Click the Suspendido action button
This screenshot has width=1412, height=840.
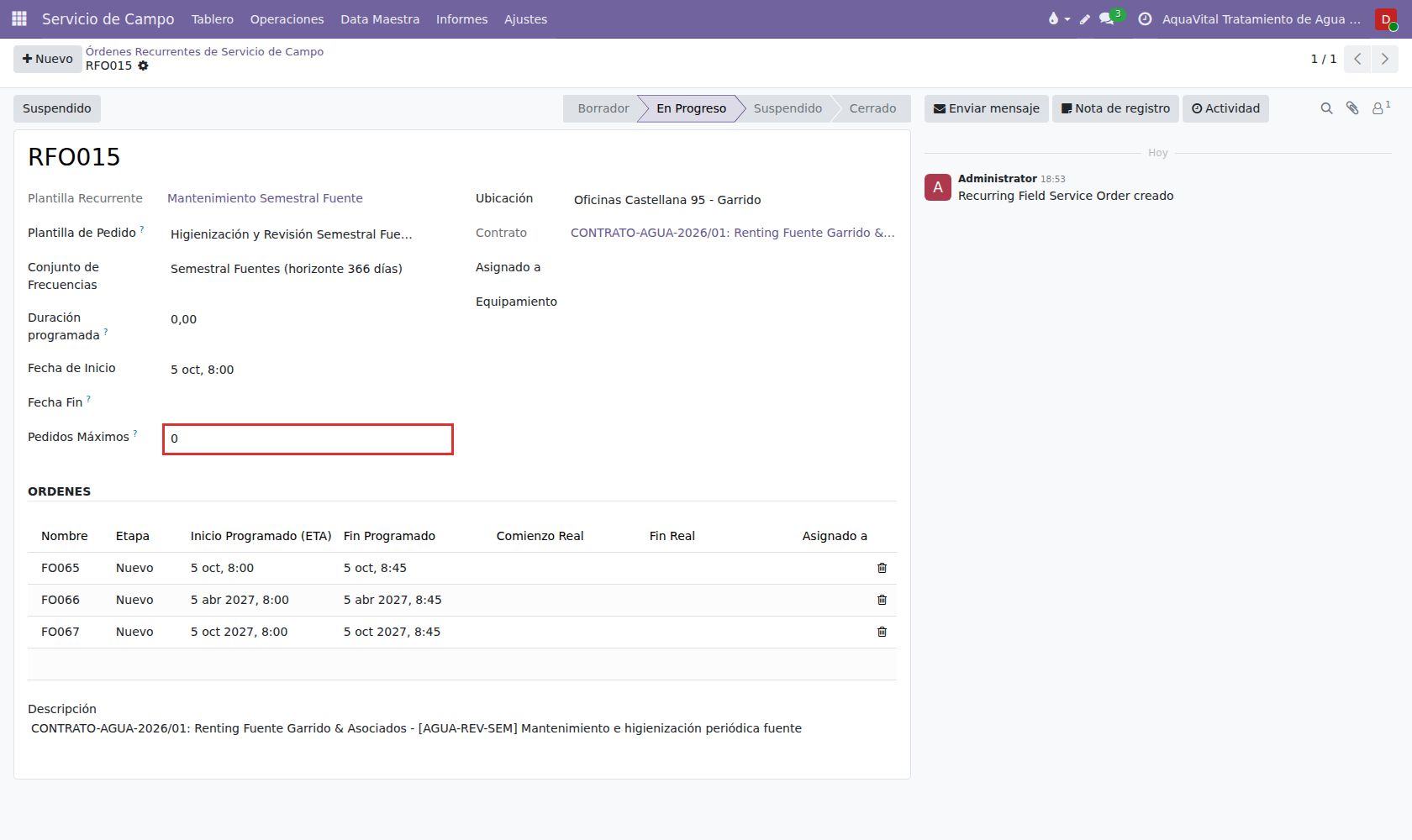(x=57, y=108)
